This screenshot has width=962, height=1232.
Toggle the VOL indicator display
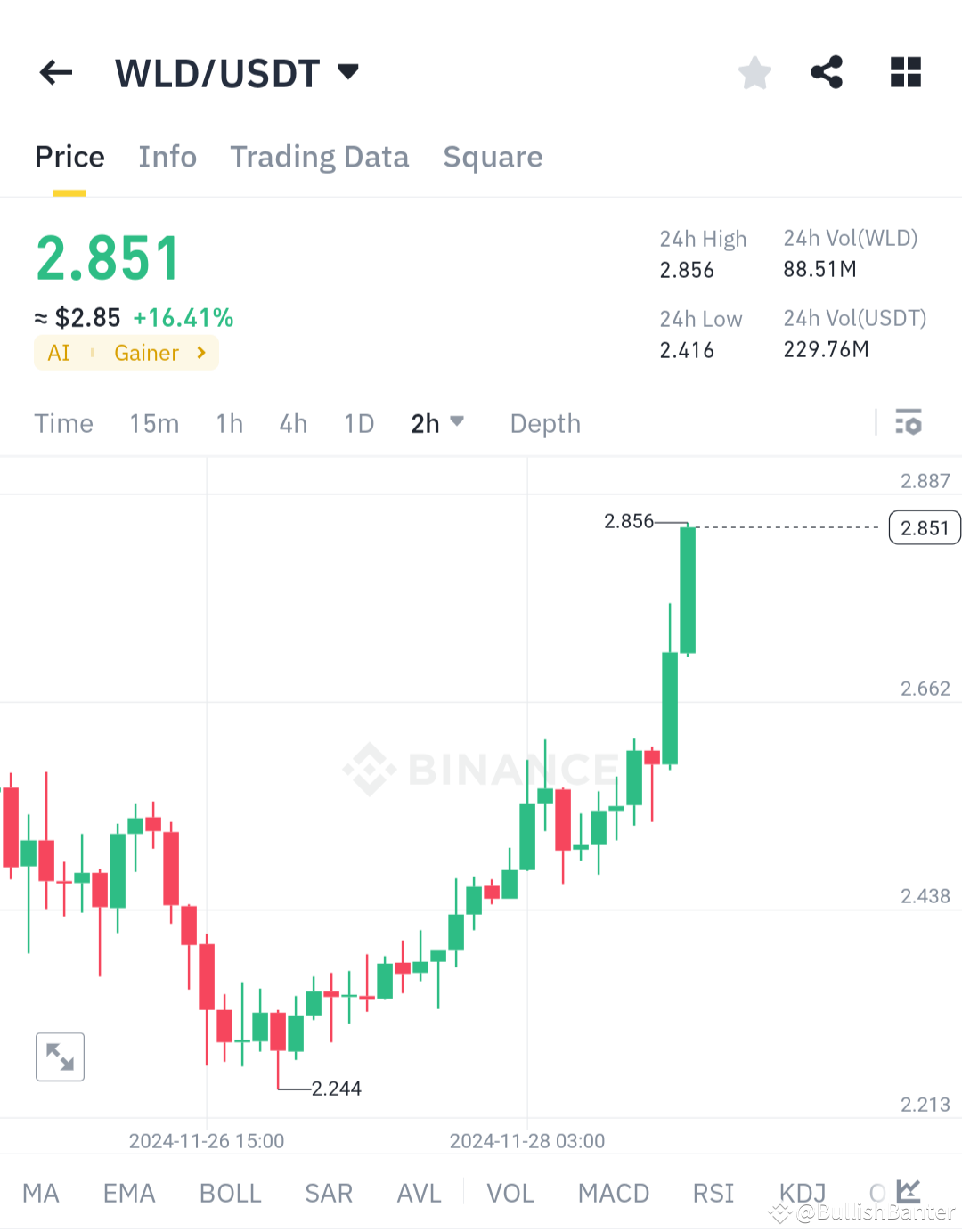[x=510, y=1193]
